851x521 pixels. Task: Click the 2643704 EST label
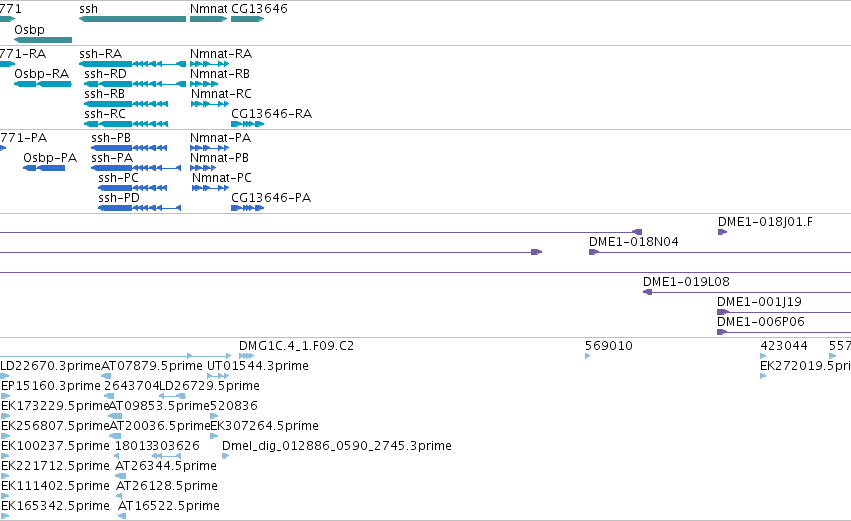tap(131, 386)
